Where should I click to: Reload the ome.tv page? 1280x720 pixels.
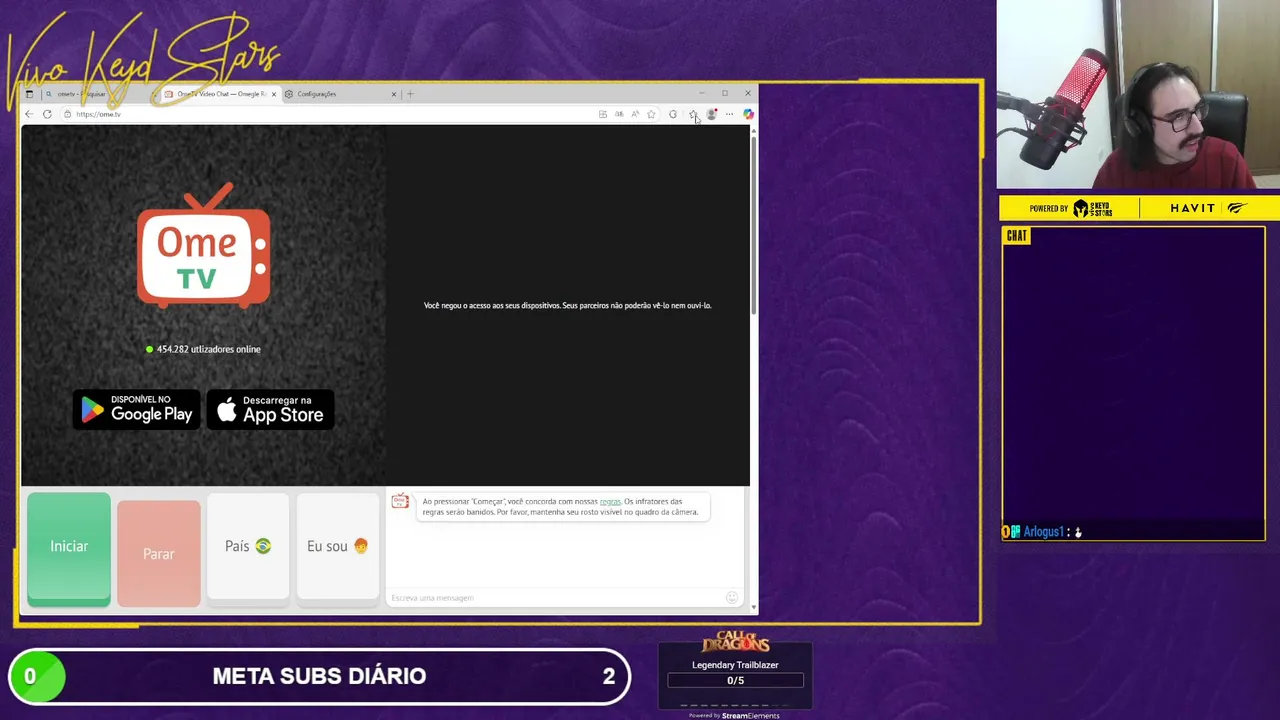(x=47, y=114)
